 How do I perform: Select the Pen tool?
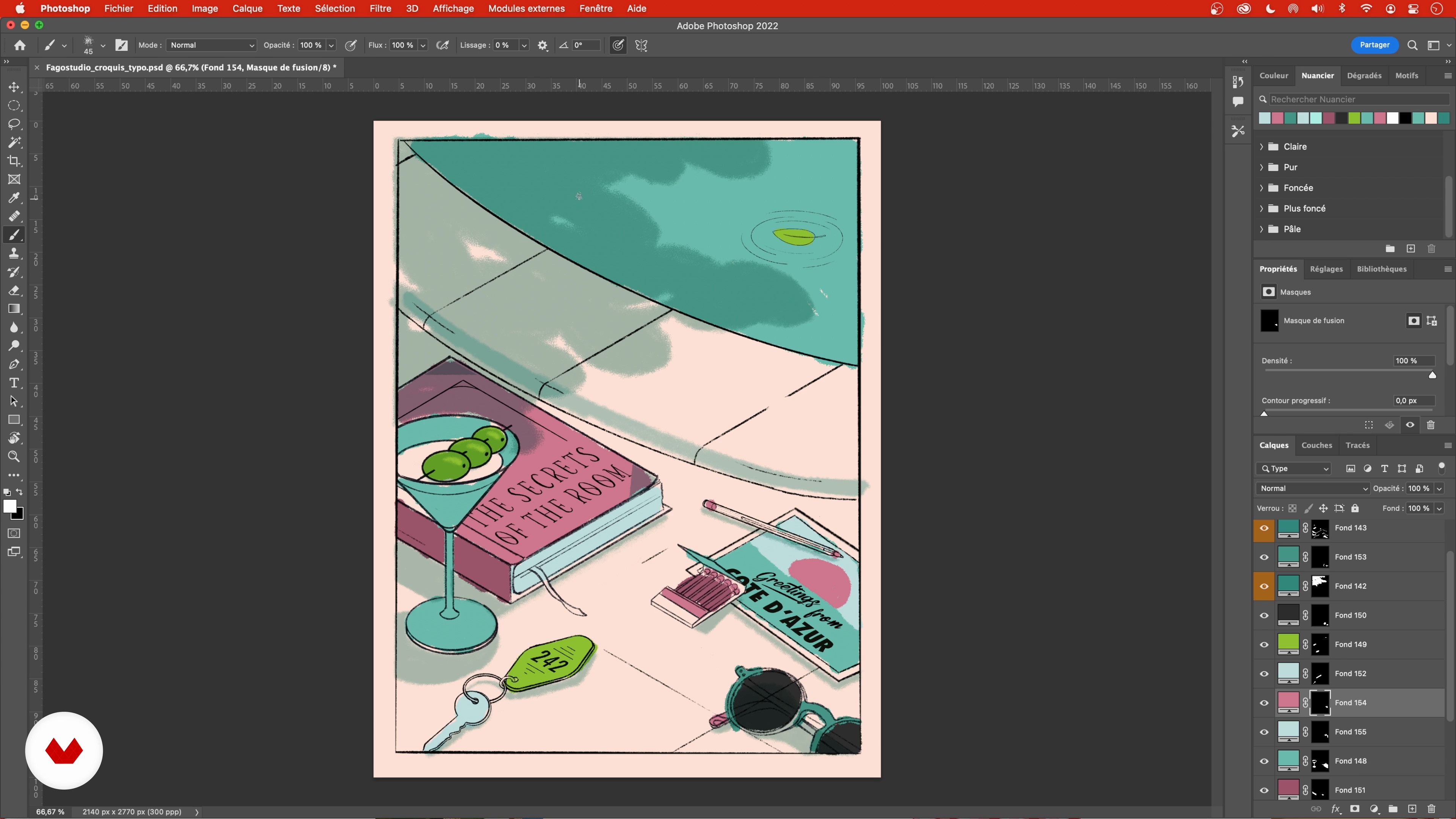pos(14,364)
